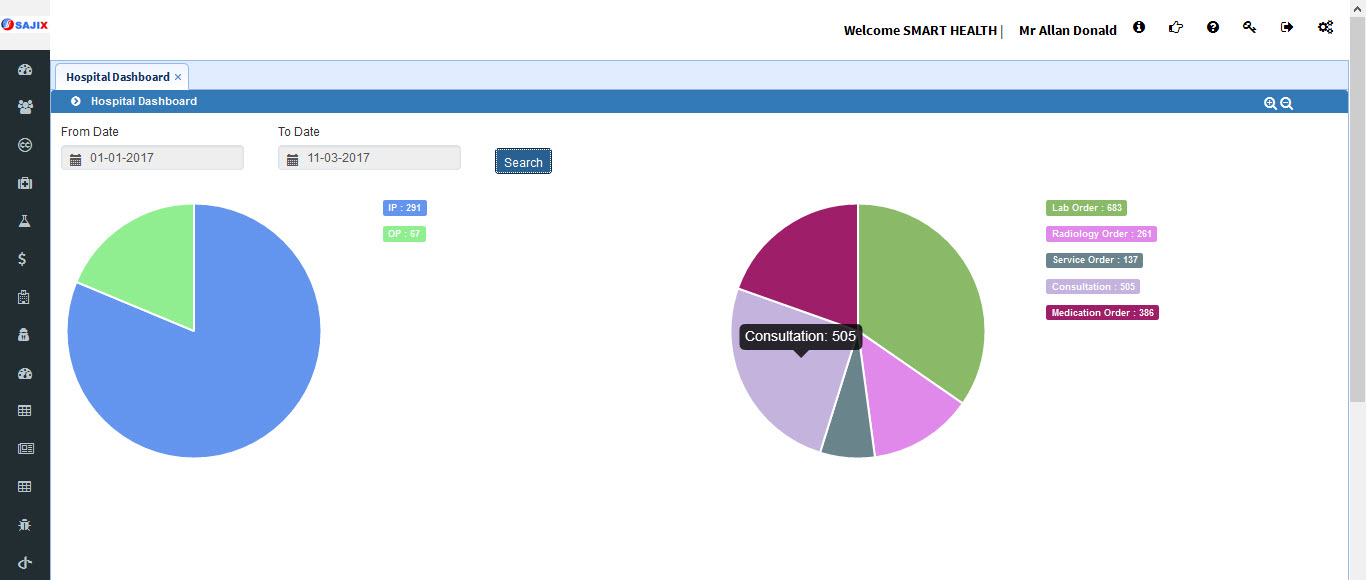Select the Hospital Dashboard tab
The width and height of the screenshot is (1366, 580).
[x=117, y=77]
